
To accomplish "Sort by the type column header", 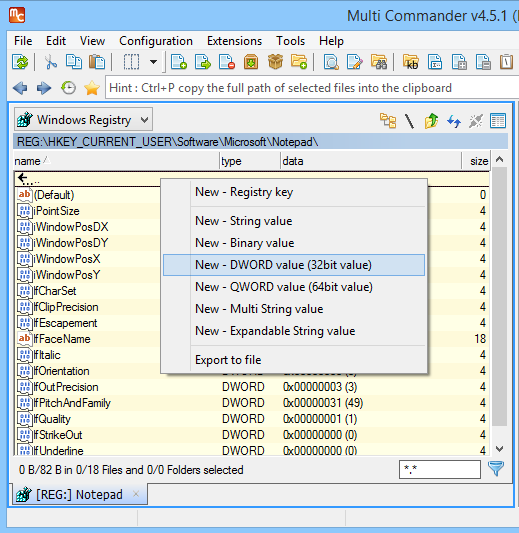I will tap(250, 161).
